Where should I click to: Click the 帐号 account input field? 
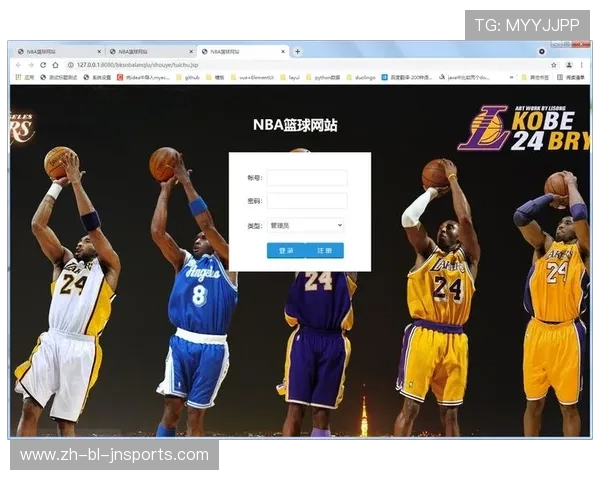pos(307,178)
